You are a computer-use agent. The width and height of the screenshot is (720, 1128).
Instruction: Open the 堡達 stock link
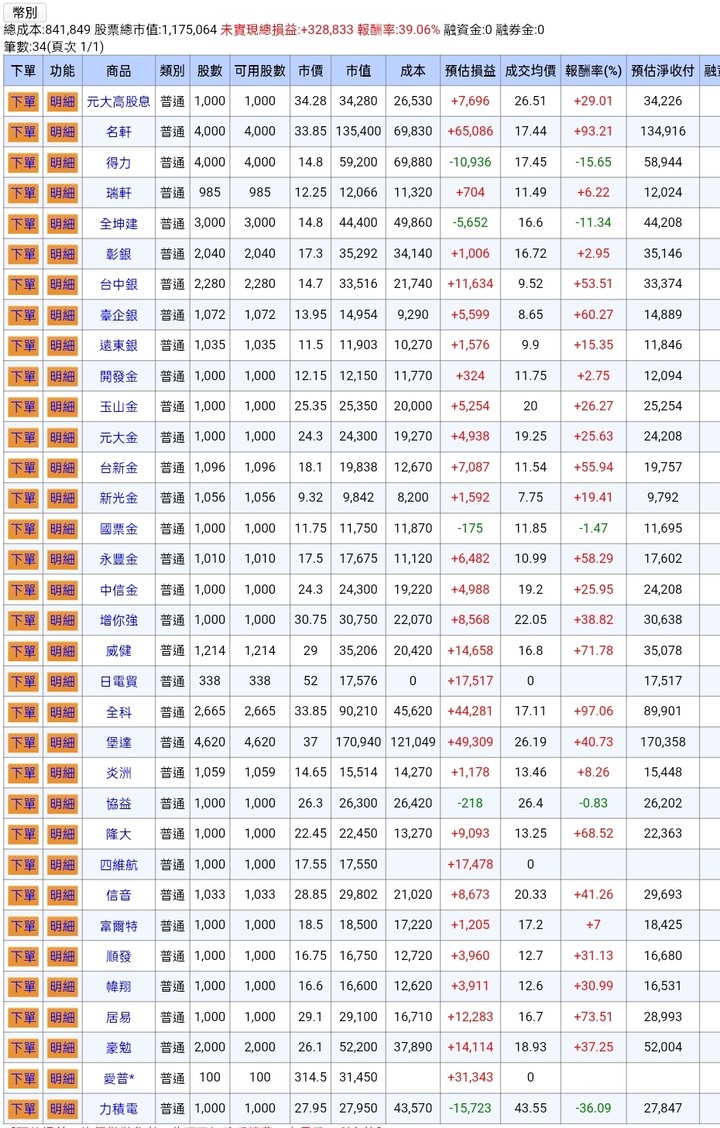tap(119, 742)
